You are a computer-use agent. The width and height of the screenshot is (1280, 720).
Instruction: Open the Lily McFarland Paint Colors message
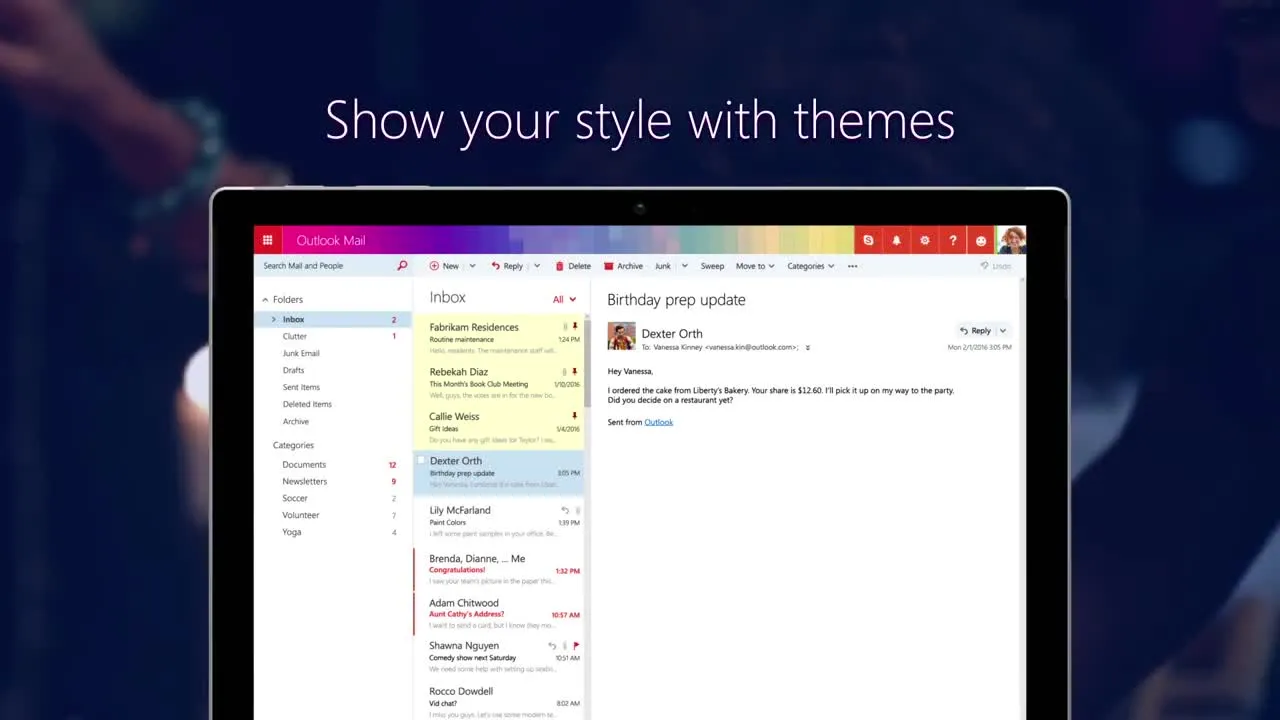[x=498, y=522]
